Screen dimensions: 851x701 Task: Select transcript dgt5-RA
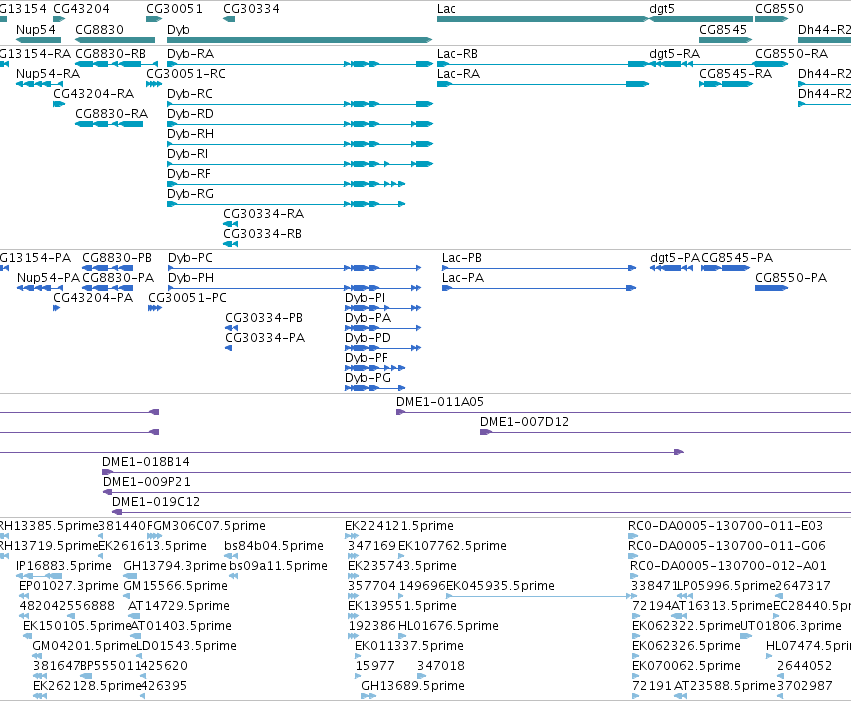coord(675,54)
